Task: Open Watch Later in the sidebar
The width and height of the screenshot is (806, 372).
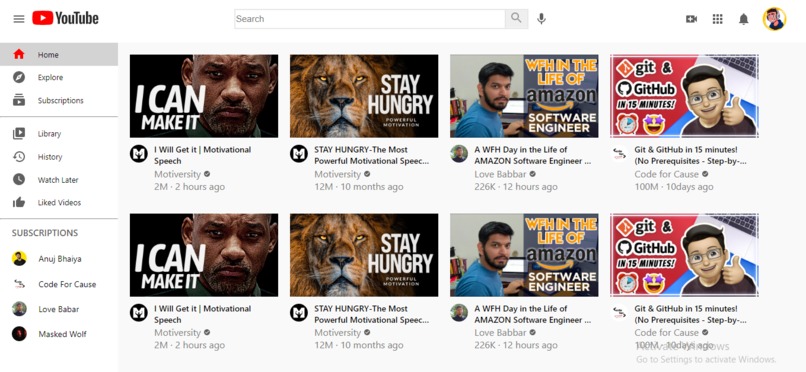Action: 59,180
